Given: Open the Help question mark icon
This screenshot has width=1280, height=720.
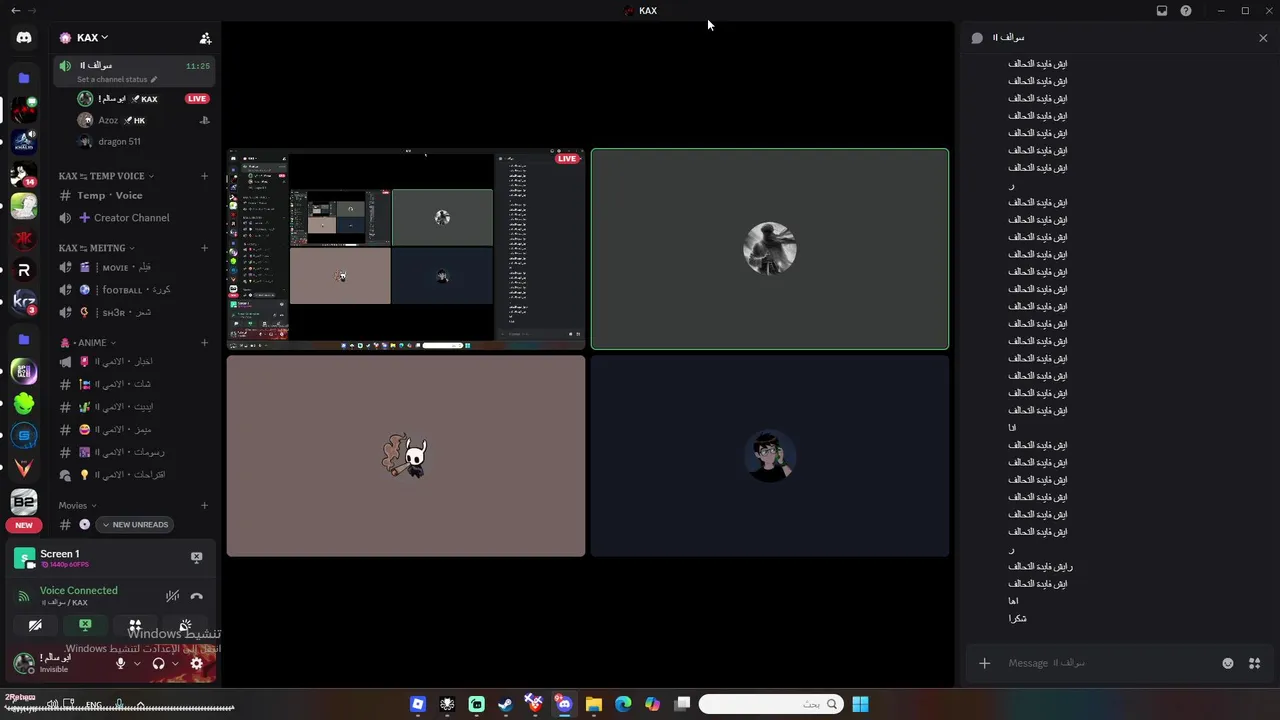Looking at the screenshot, I should [1186, 11].
